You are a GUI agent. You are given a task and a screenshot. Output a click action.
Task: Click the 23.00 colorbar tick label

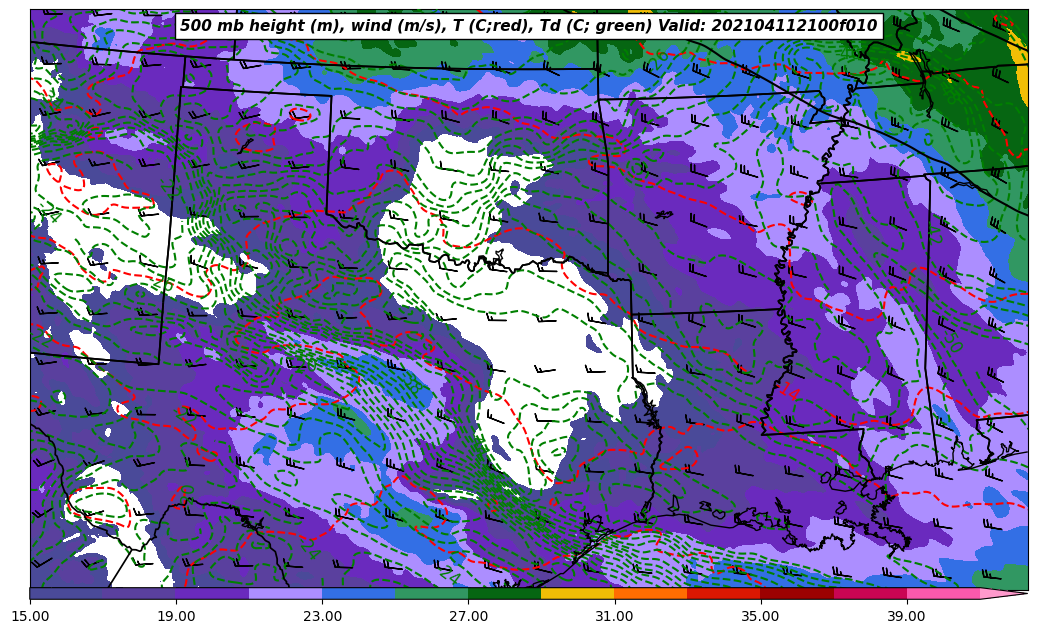pyautogui.click(x=322, y=617)
